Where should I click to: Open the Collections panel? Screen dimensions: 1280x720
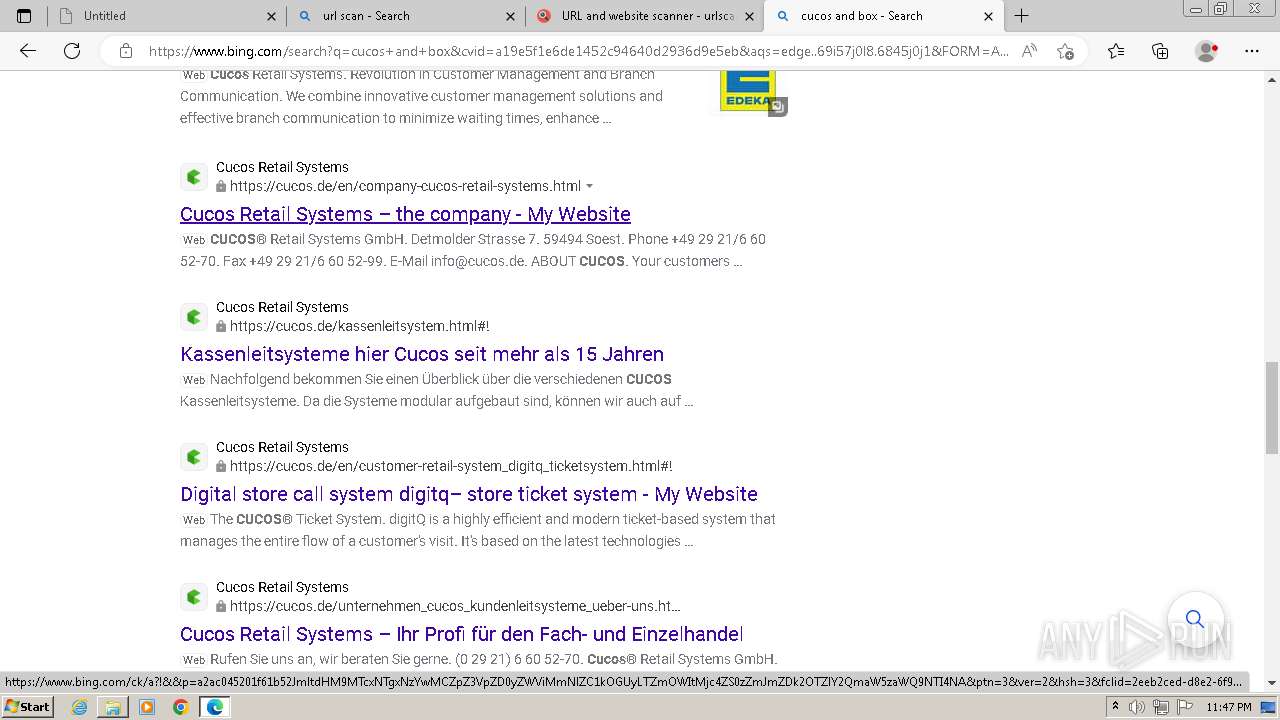[1160, 51]
